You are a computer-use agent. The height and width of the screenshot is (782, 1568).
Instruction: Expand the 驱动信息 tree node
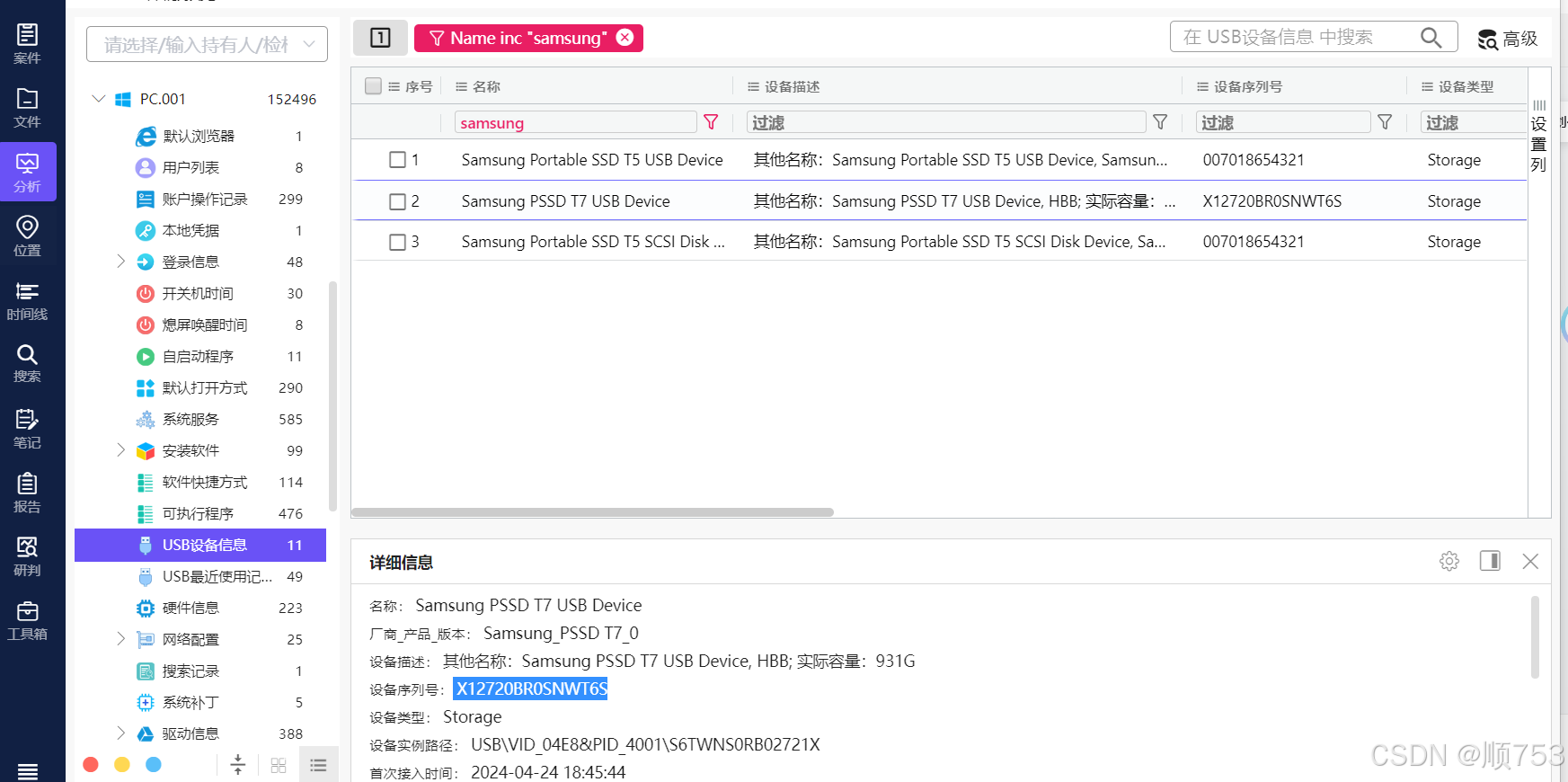pos(121,733)
